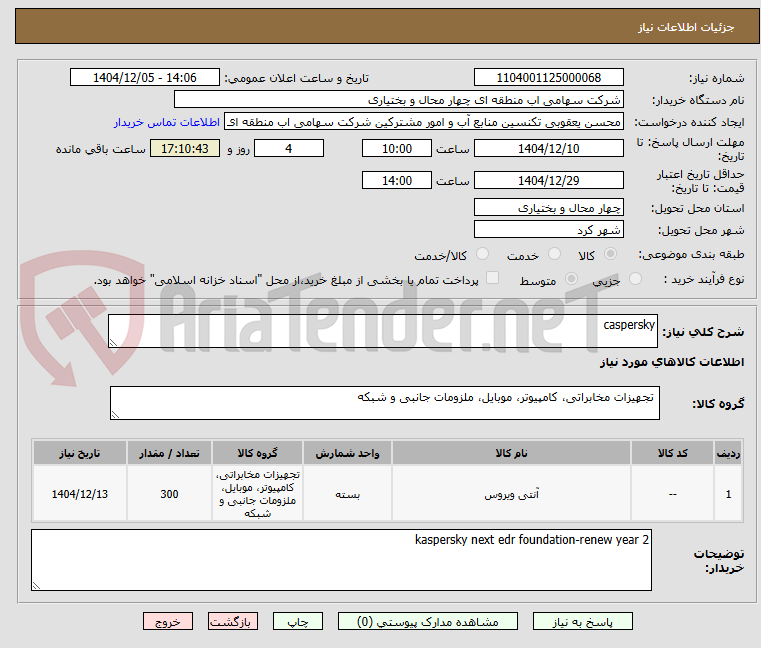Click the request creator name field

424,122
